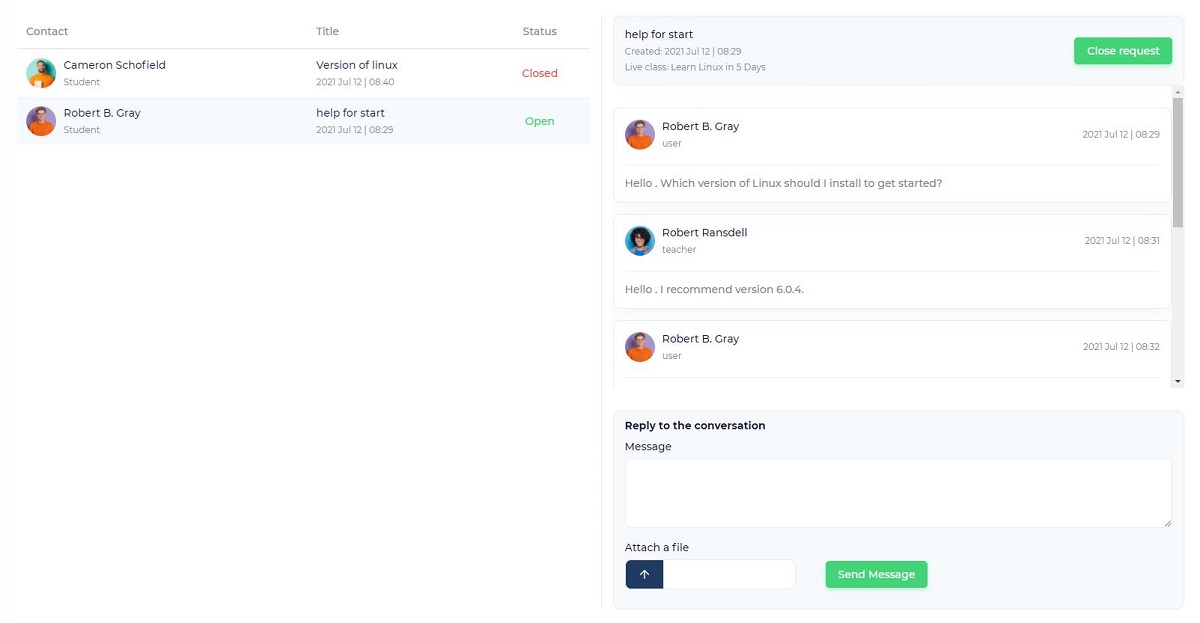Click Robert Ransdell's teacher avatar in conversation

640,240
